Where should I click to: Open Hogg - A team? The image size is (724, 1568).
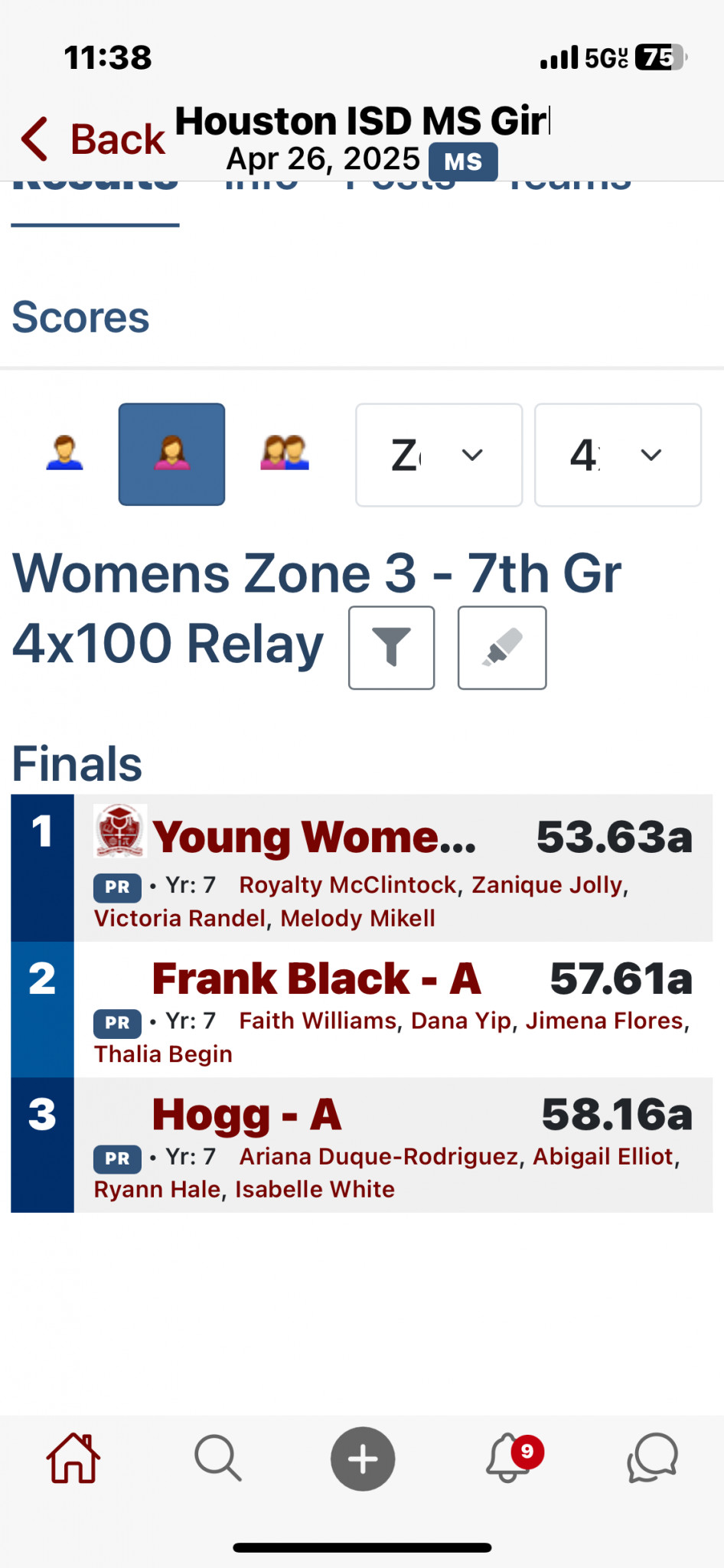click(x=246, y=1115)
